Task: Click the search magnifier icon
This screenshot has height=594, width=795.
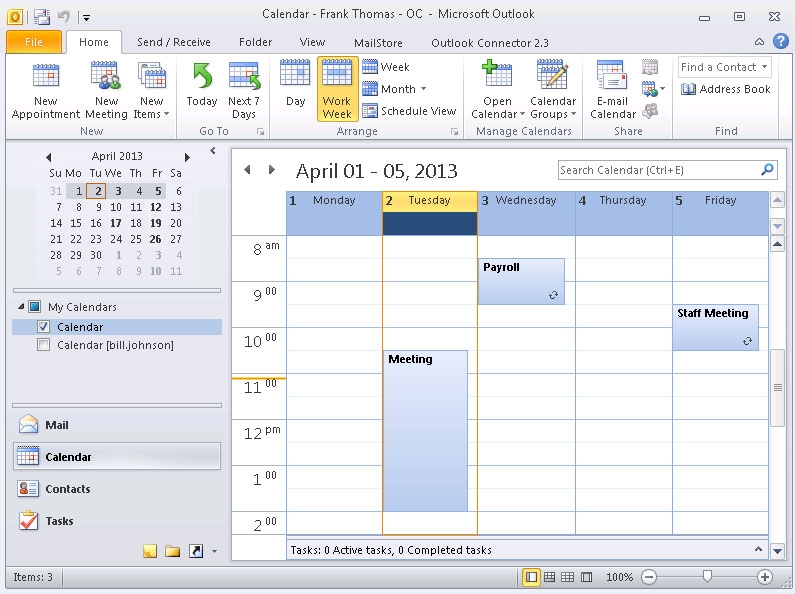Action: (x=768, y=169)
